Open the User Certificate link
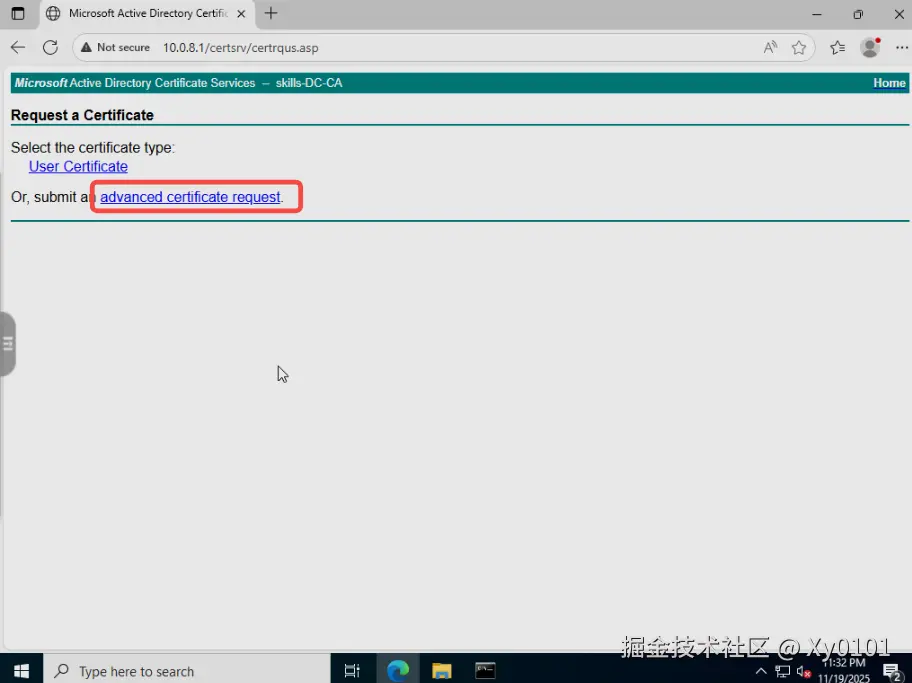The image size is (912, 683). click(x=78, y=166)
